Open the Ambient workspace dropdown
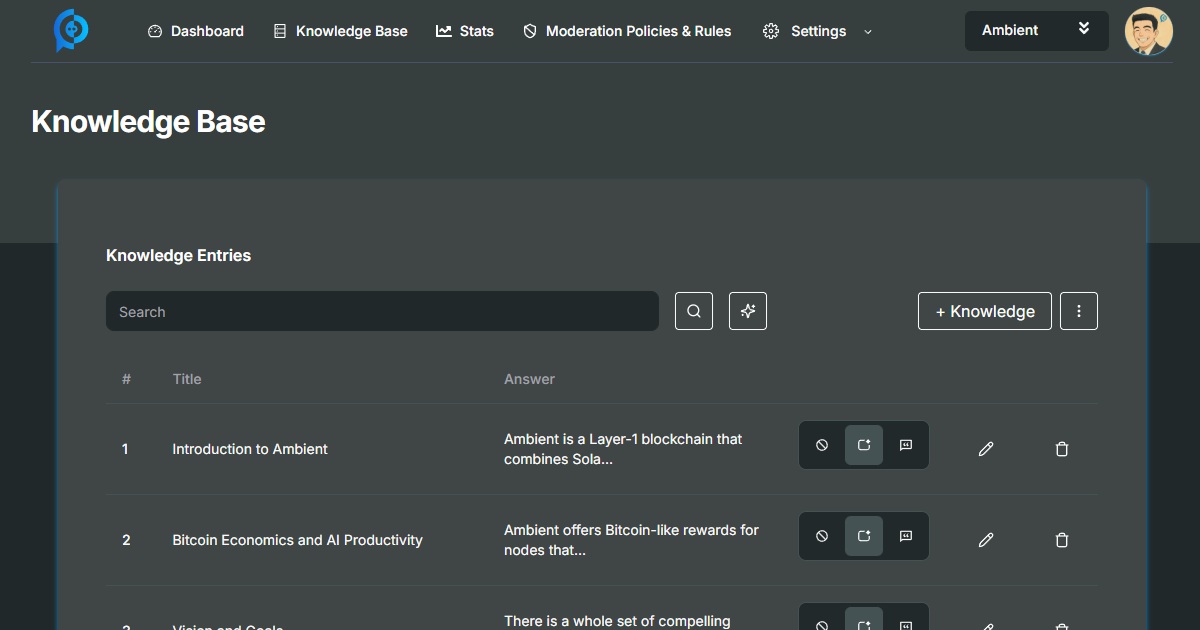The image size is (1200, 630). pyautogui.click(x=1036, y=31)
